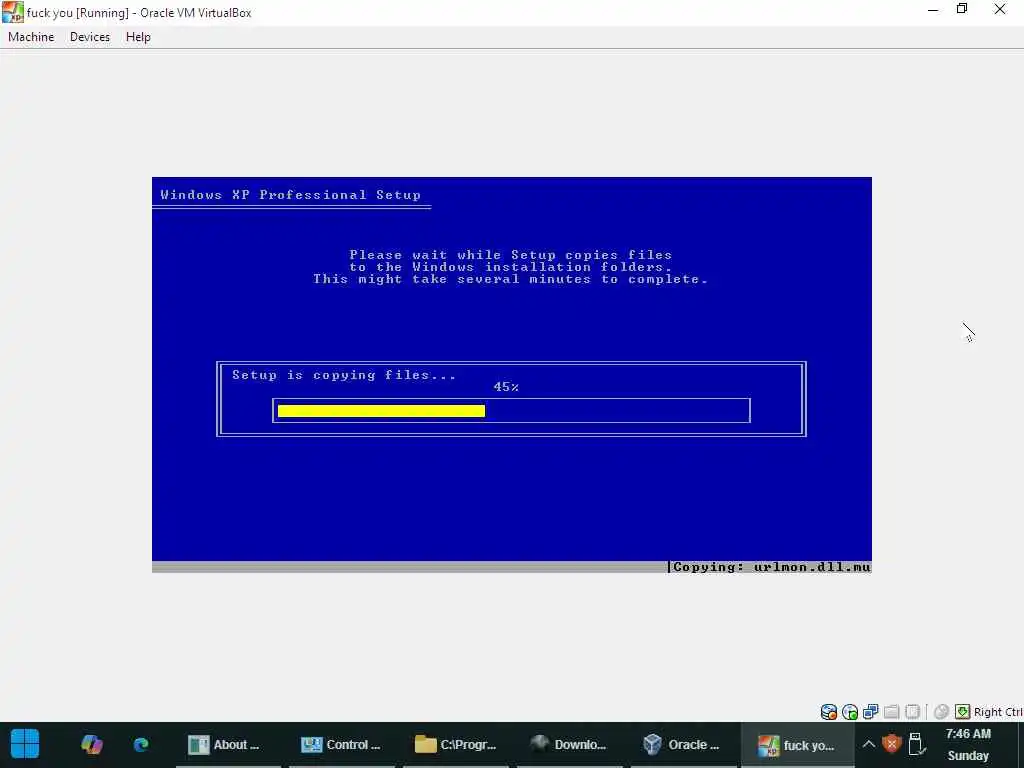The height and width of the screenshot is (768, 1024).
Task: Click the recording status icon
Action: [941, 712]
